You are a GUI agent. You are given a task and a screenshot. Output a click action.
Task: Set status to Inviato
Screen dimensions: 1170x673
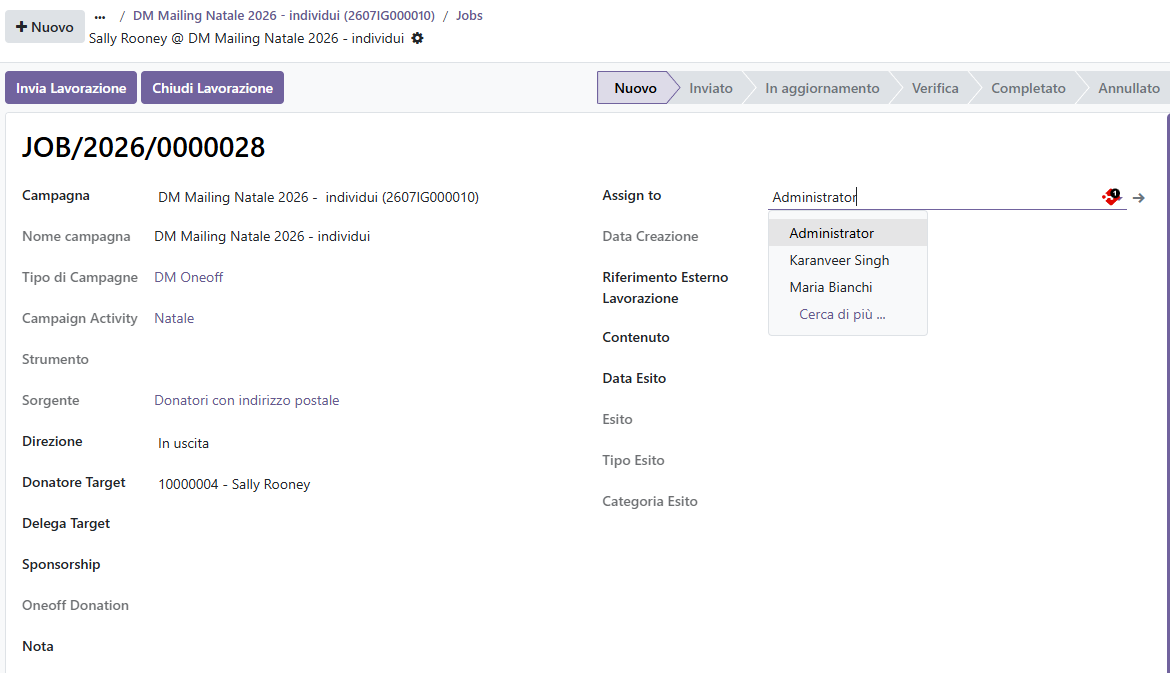coord(711,88)
